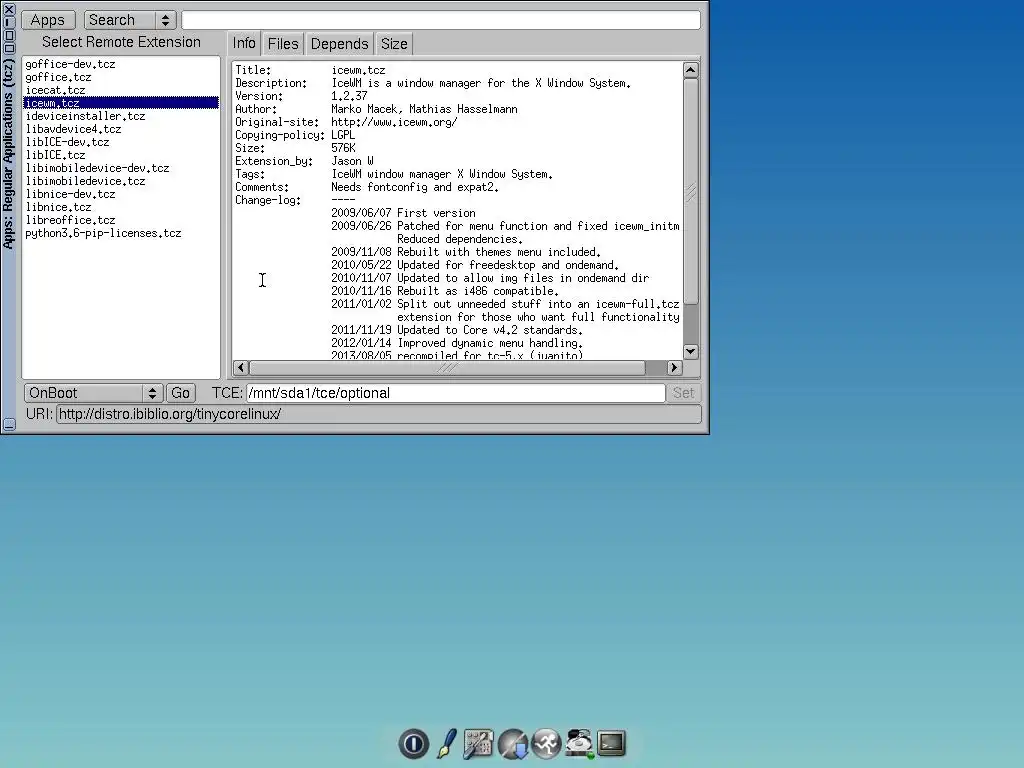Click the Go button
Viewport: 1024px width, 768px height.
(180, 393)
